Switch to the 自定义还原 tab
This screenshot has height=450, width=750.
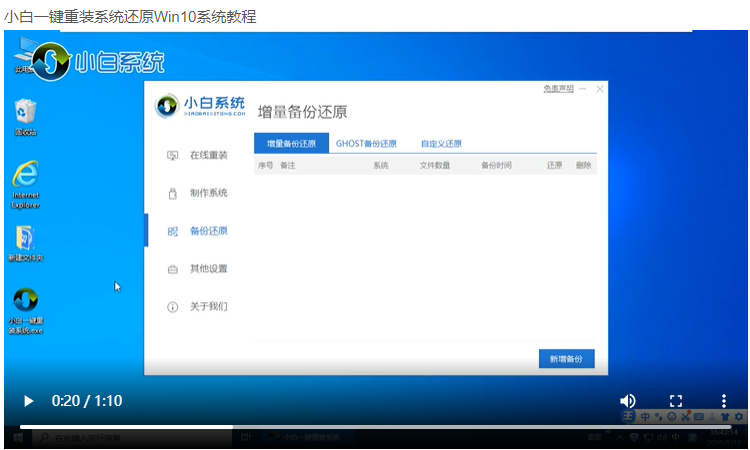tap(441, 143)
